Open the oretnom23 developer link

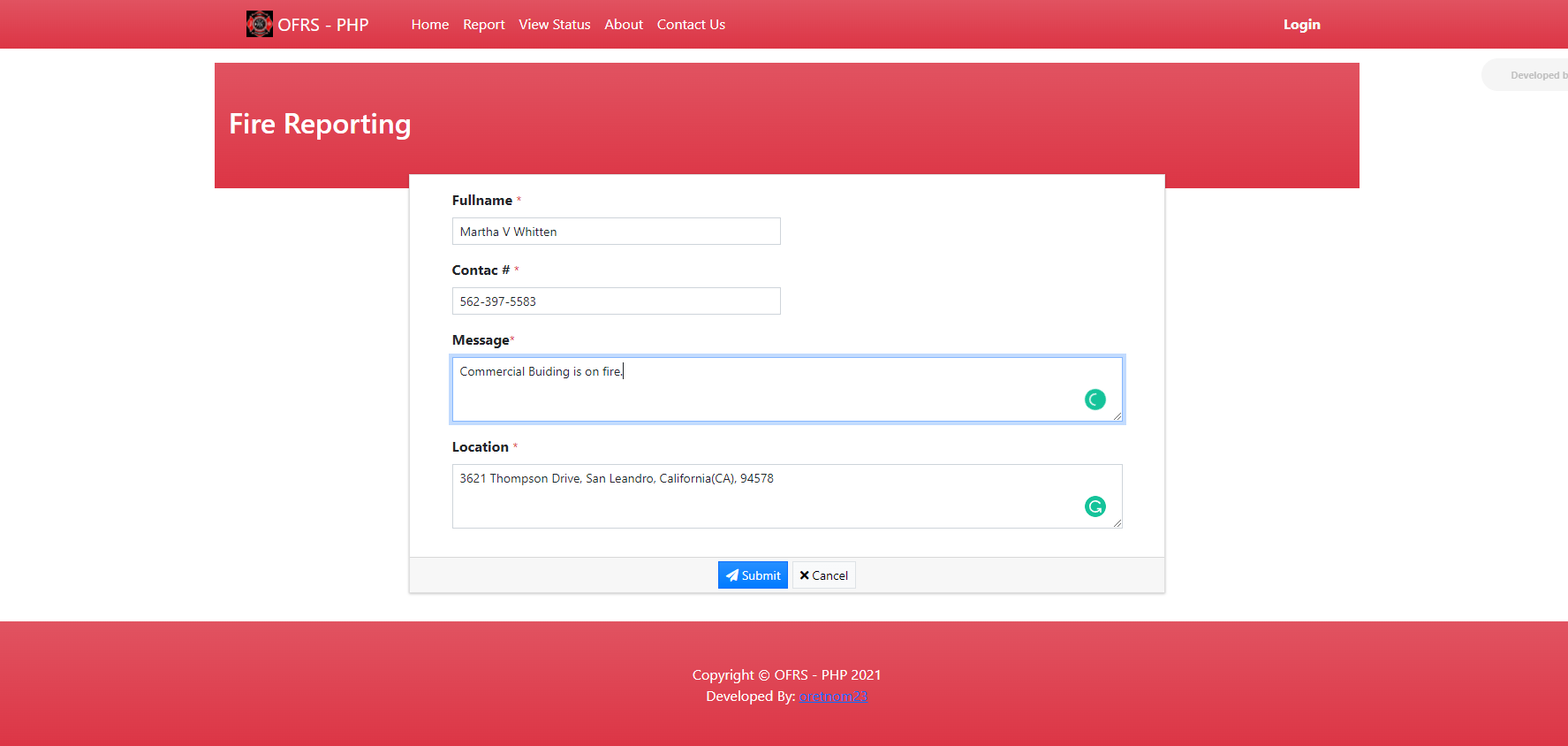(833, 697)
